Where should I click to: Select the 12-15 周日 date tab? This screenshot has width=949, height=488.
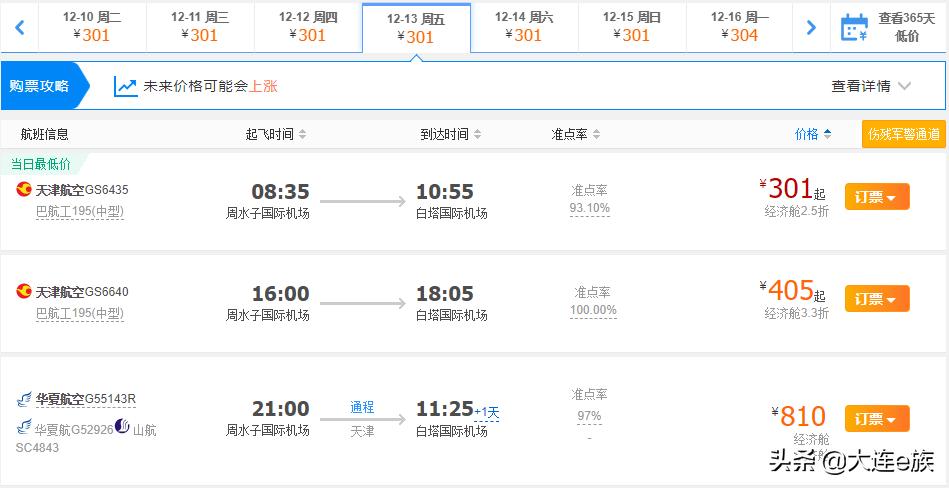point(632,27)
